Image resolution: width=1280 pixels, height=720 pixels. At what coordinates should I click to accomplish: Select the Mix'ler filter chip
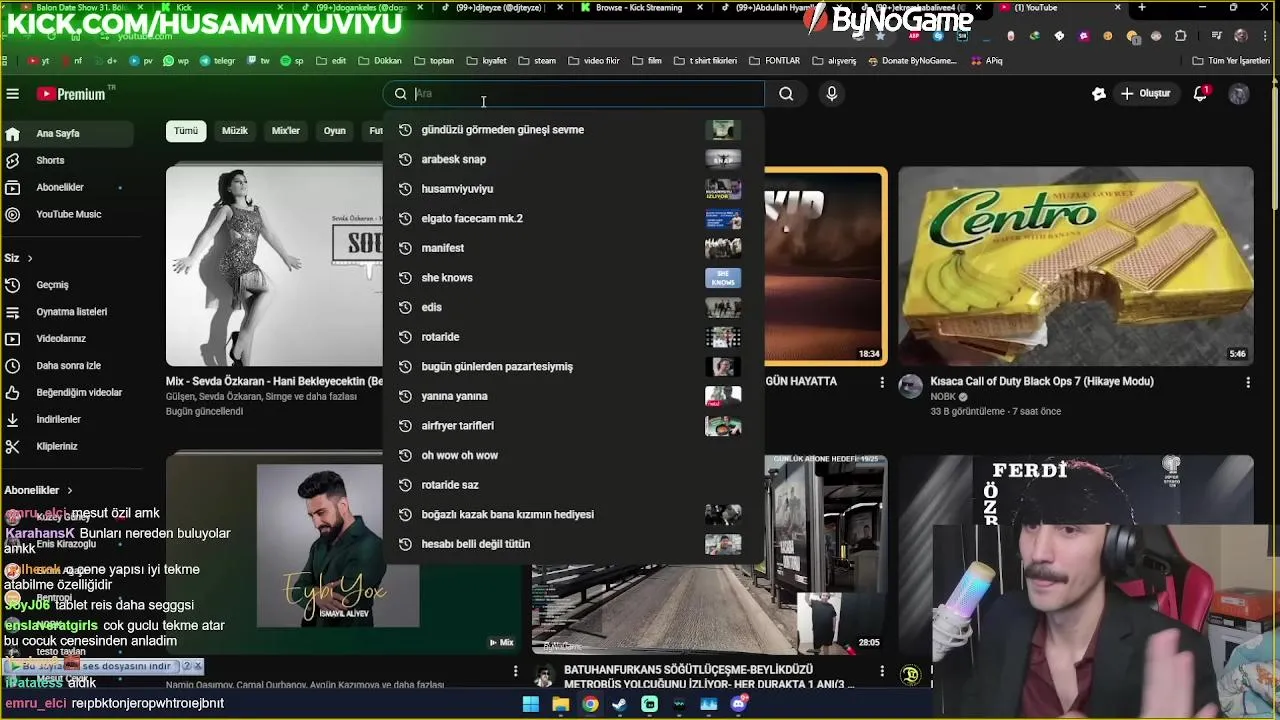coord(286,131)
